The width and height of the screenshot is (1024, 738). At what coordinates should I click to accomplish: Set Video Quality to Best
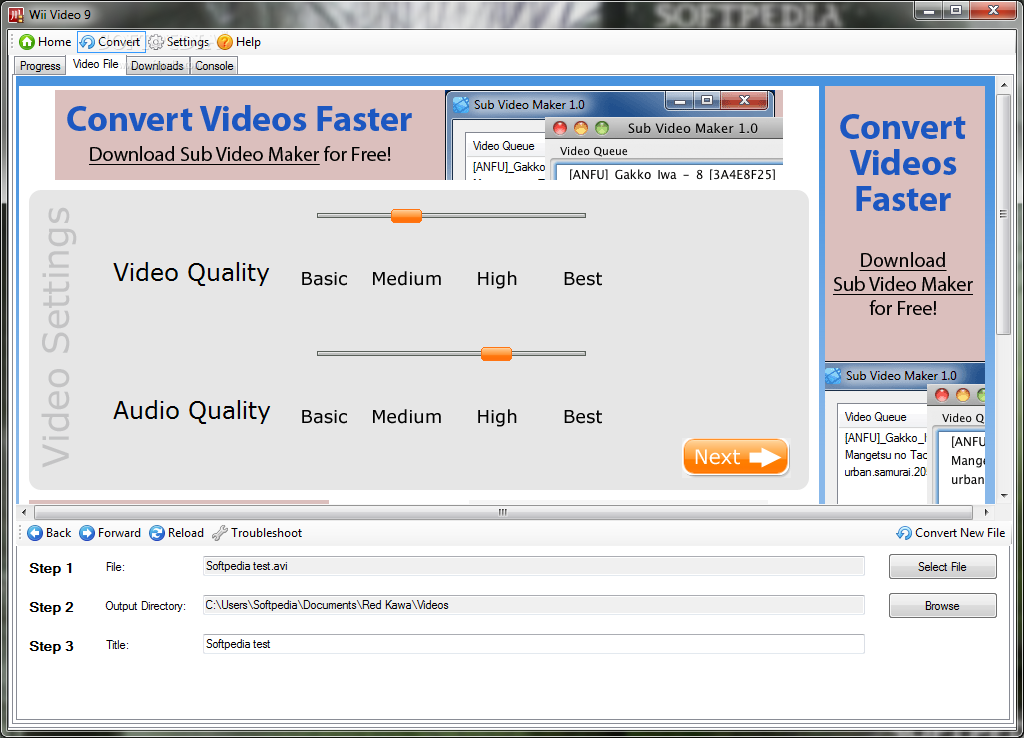[583, 279]
